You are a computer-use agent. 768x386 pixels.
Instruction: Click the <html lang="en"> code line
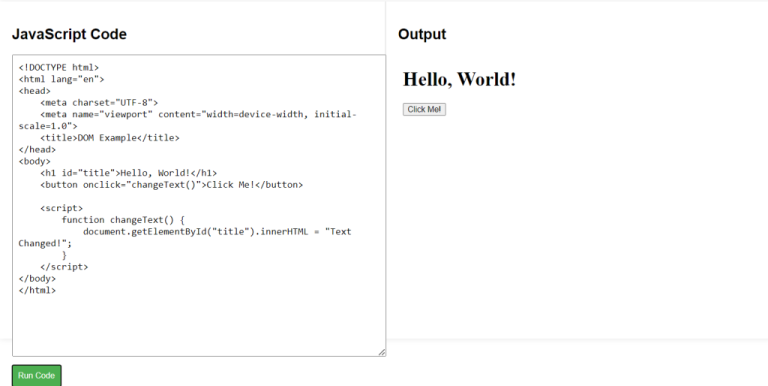(x=62, y=79)
